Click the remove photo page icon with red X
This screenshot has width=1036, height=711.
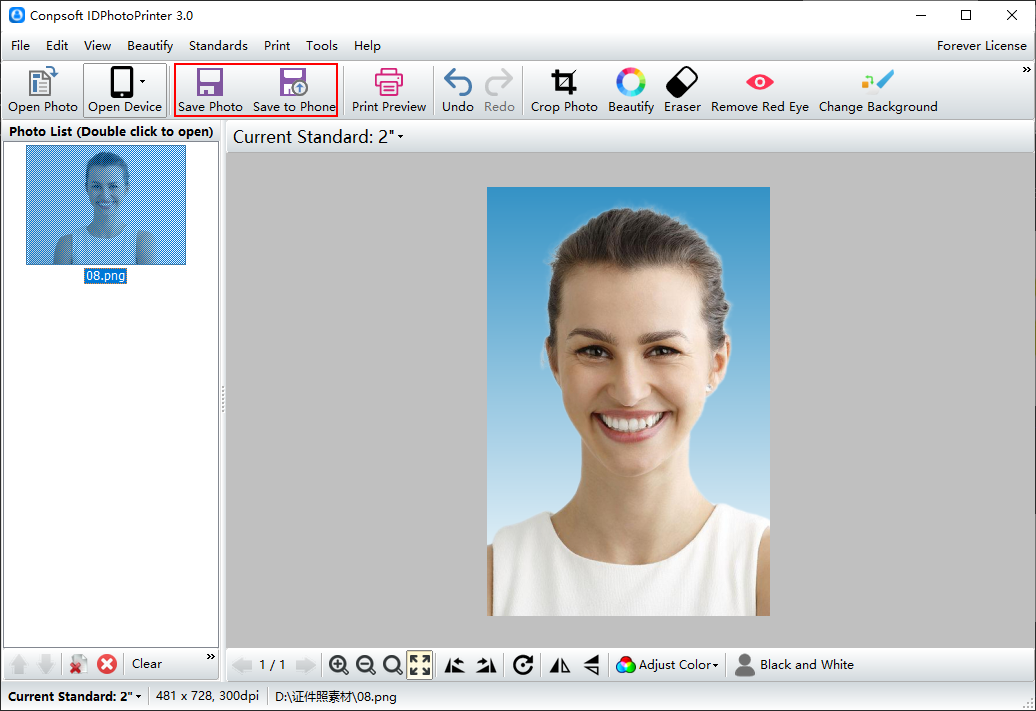pyautogui.click(x=78, y=664)
